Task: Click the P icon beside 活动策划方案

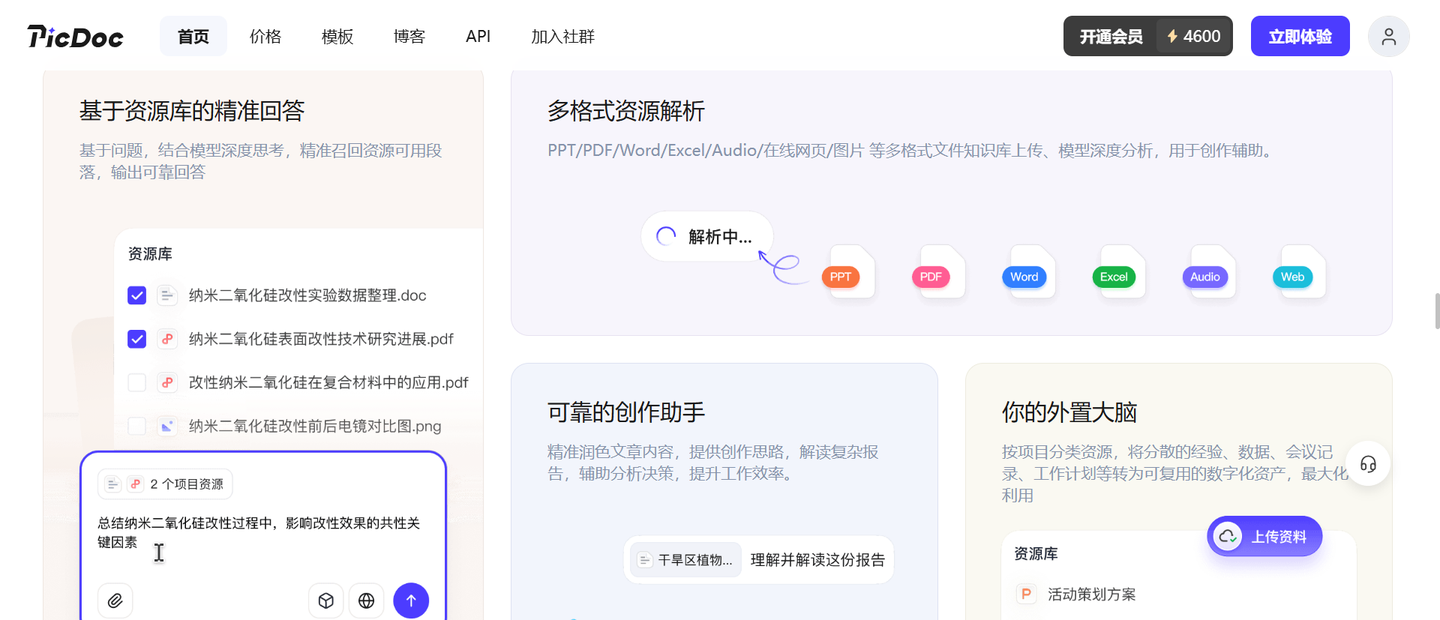Action: point(1026,594)
